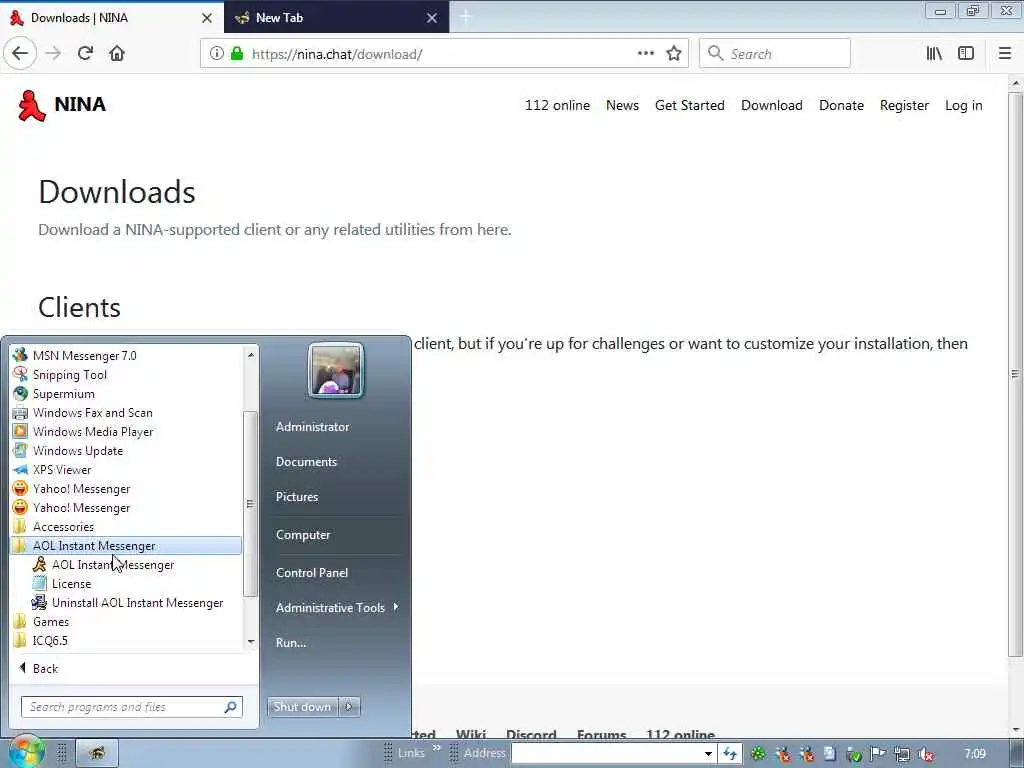Open Windows Fax and Scan

92,413
